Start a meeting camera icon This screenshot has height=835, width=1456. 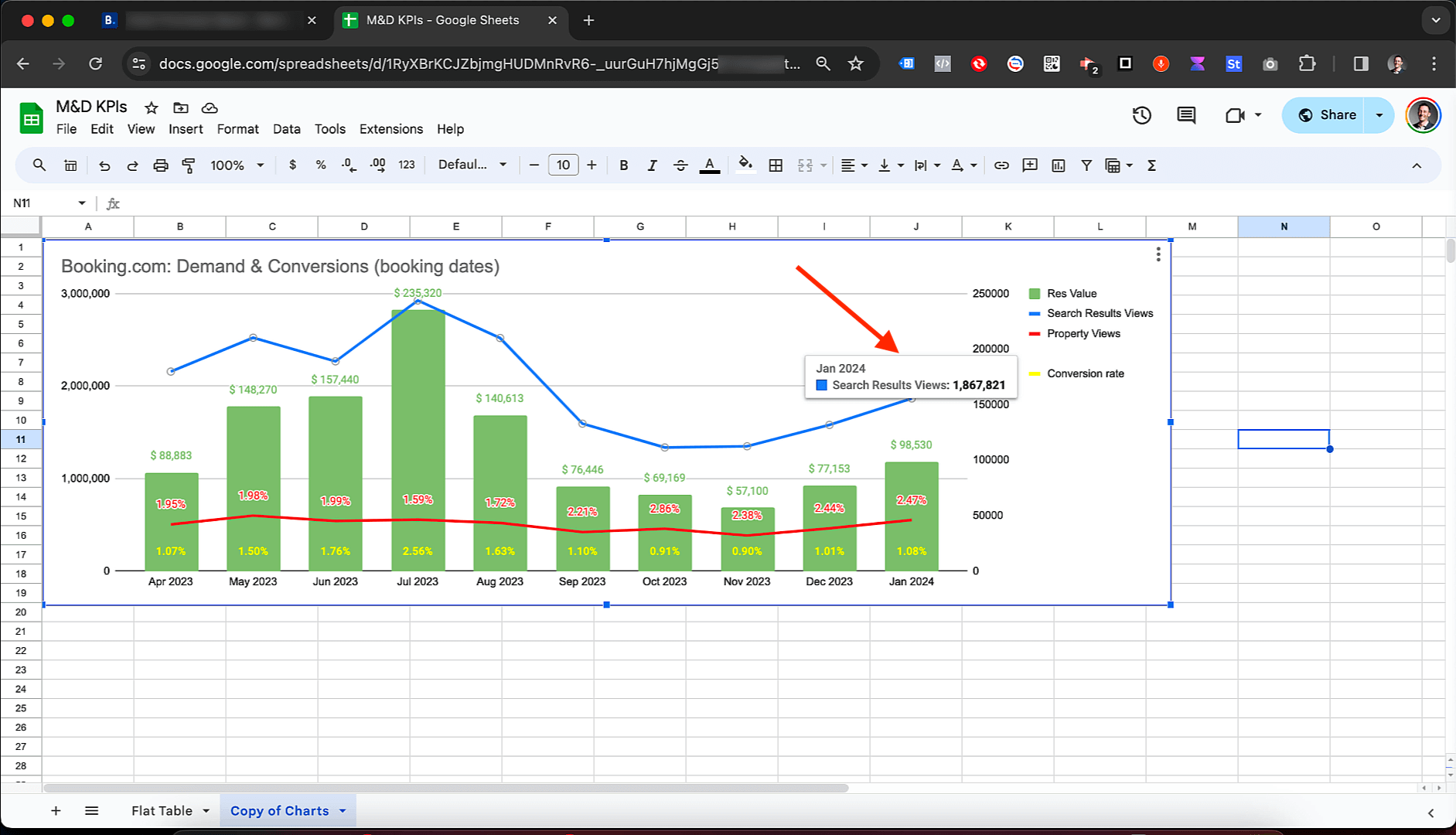tap(1235, 115)
